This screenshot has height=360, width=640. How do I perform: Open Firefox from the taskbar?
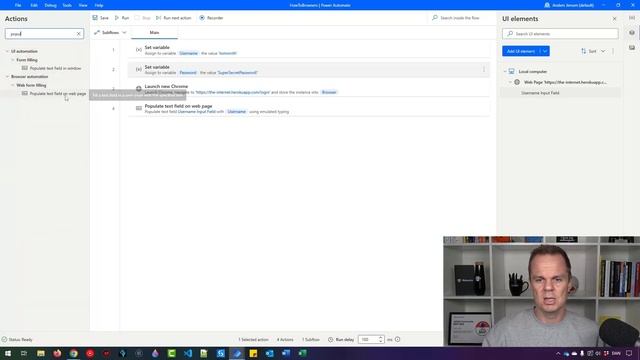point(57,353)
